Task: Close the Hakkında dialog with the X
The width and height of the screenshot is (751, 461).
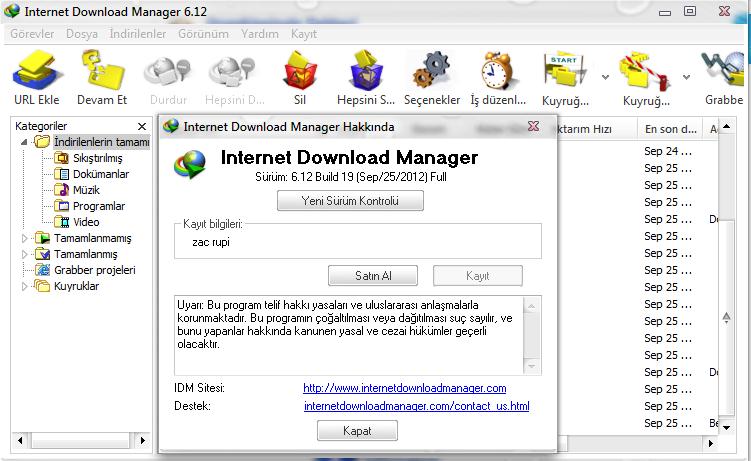Action: 533,126
